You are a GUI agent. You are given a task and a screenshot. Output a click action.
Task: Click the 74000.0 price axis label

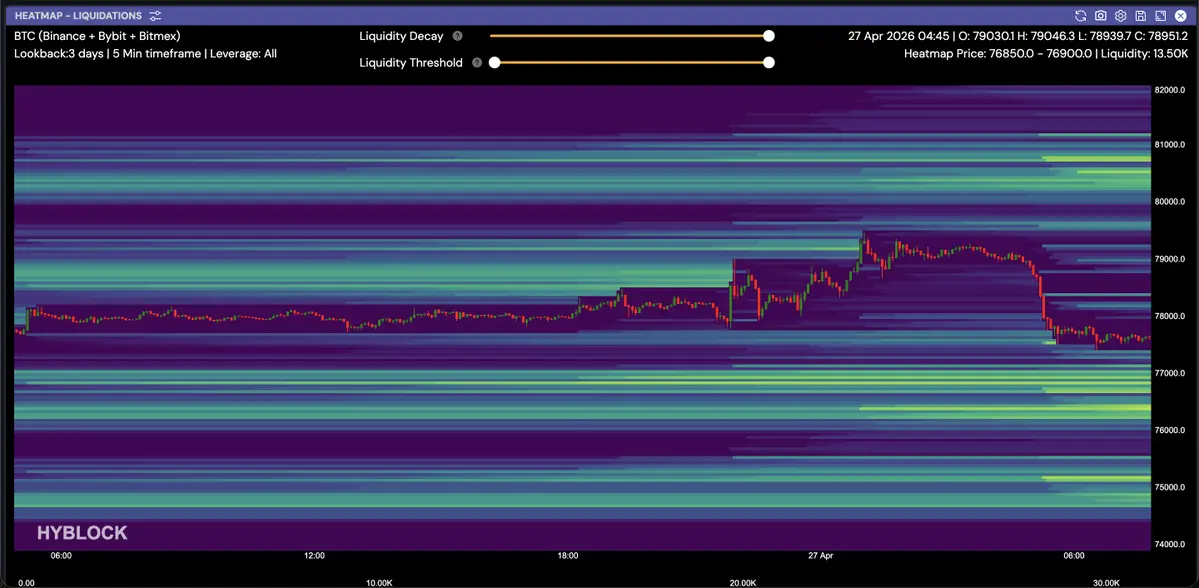1169,544
